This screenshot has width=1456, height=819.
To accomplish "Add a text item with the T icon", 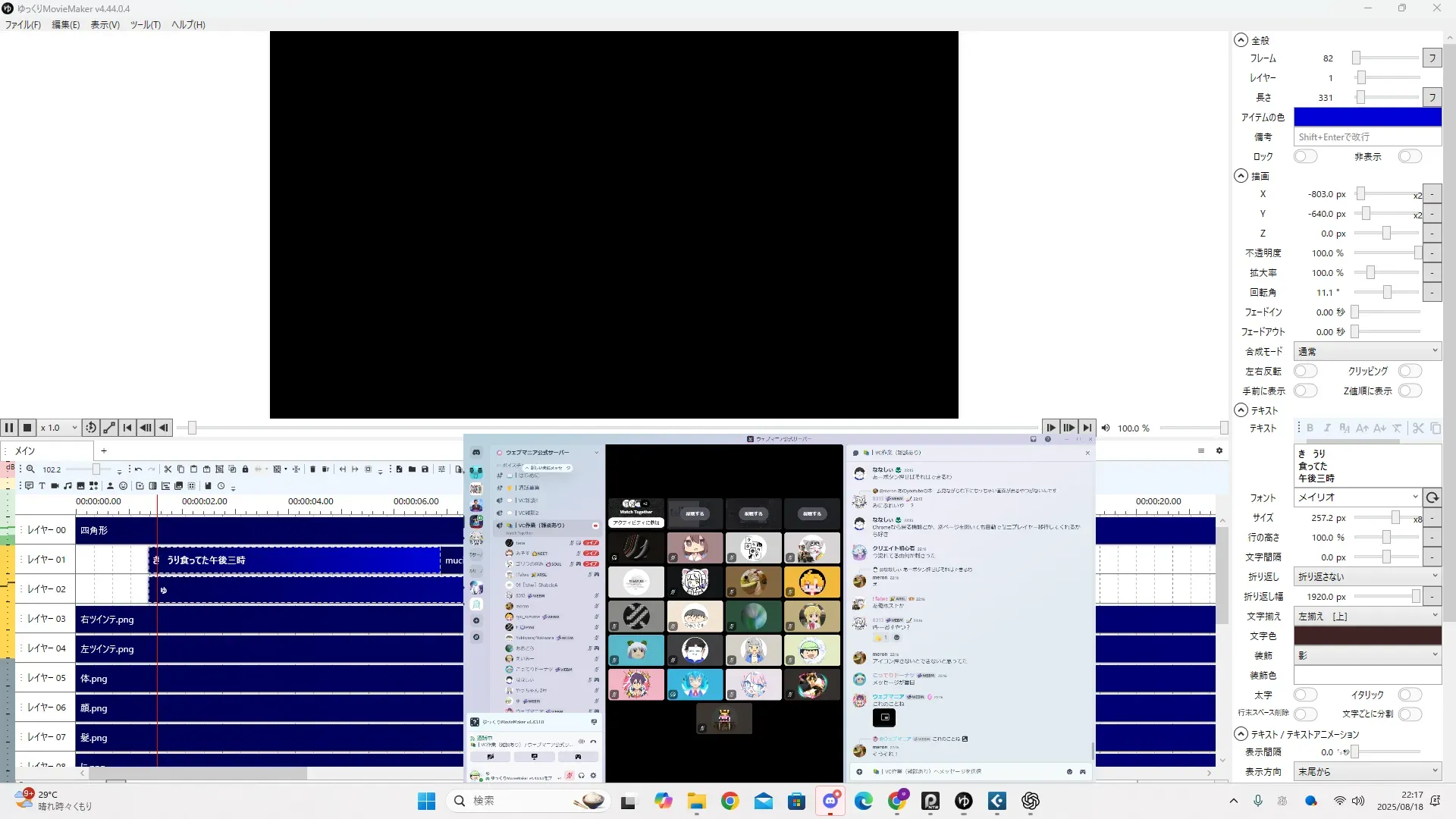I will coord(42,486).
